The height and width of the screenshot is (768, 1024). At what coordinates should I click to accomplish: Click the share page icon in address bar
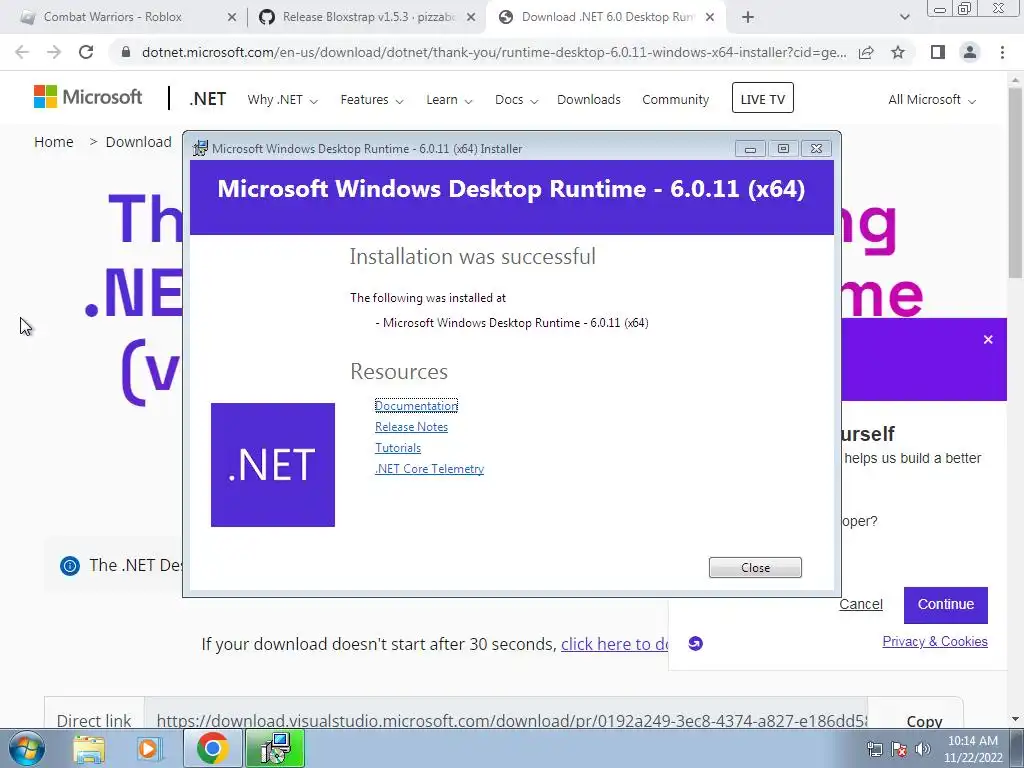pos(866,52)
